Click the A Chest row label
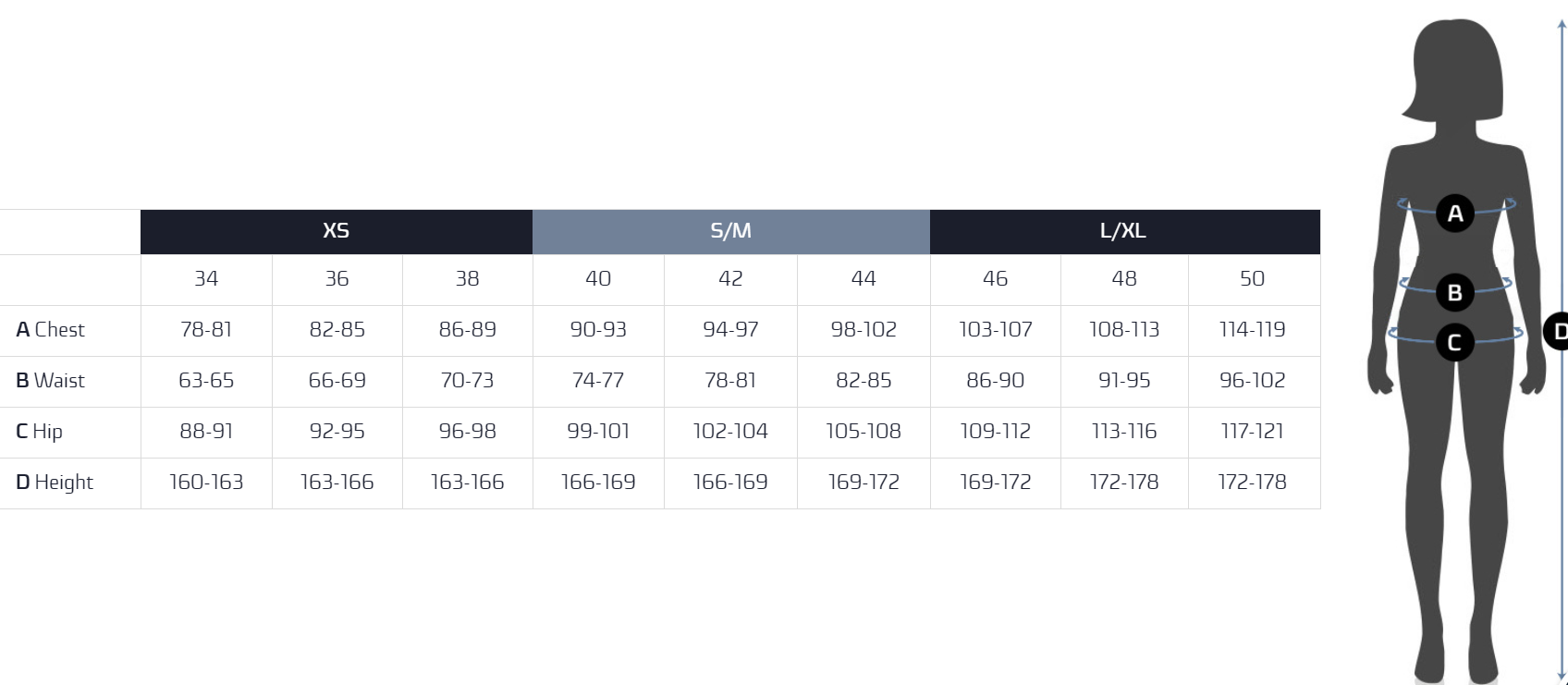This screenshot has height=685, width=1568. 51,330
